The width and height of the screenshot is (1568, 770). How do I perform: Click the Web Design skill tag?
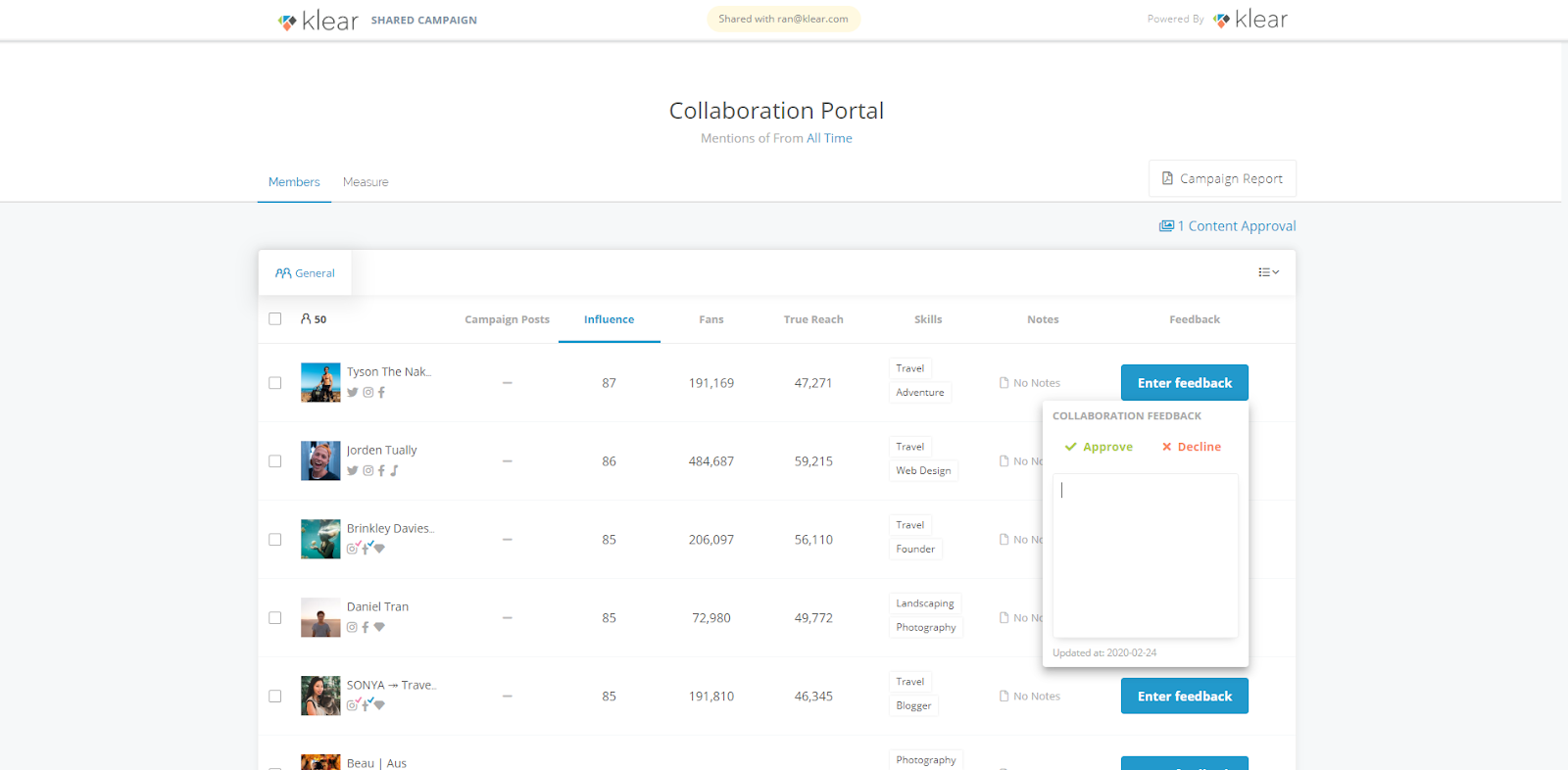(x=923, y=471)
